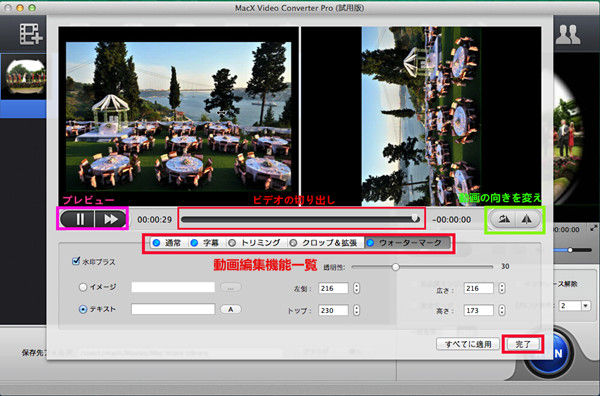This screenshot has height=396, width=600.
Task: Select the wedding video thumbnail in the list
Action: (x=26, y=78)
